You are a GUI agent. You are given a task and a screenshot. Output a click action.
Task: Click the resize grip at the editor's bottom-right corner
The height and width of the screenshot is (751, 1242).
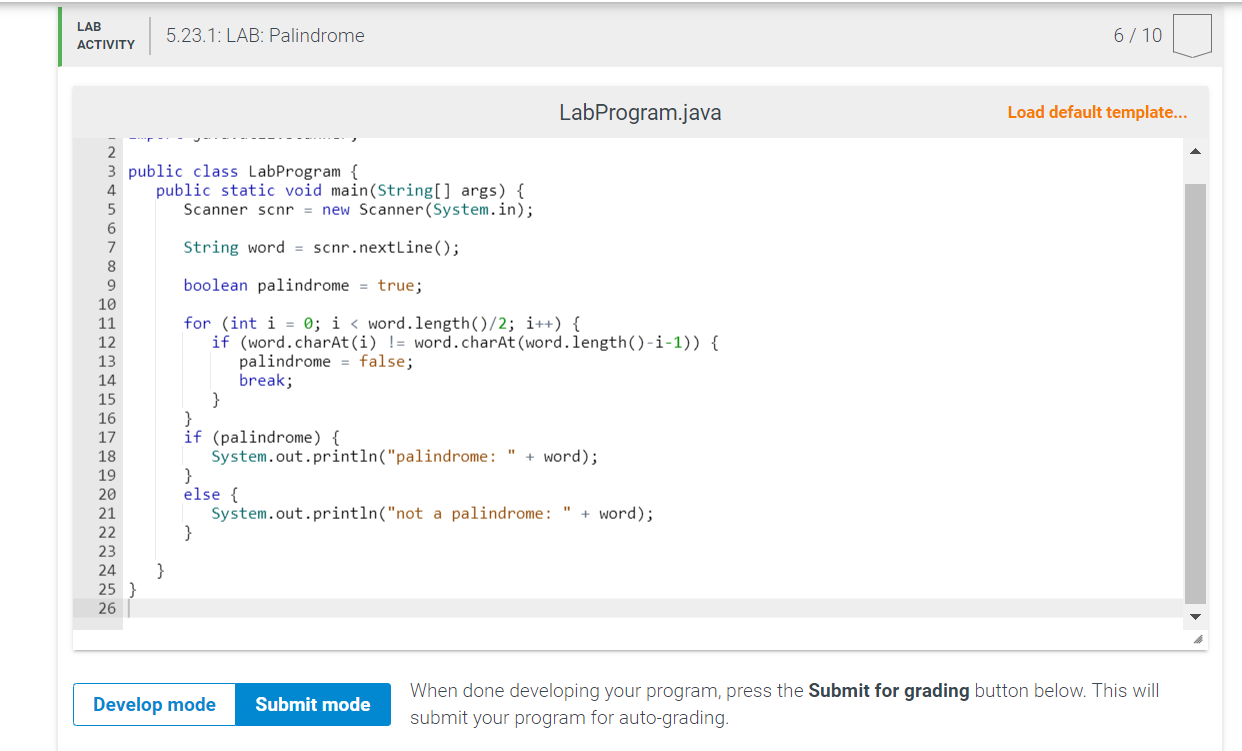[1198, 638]
